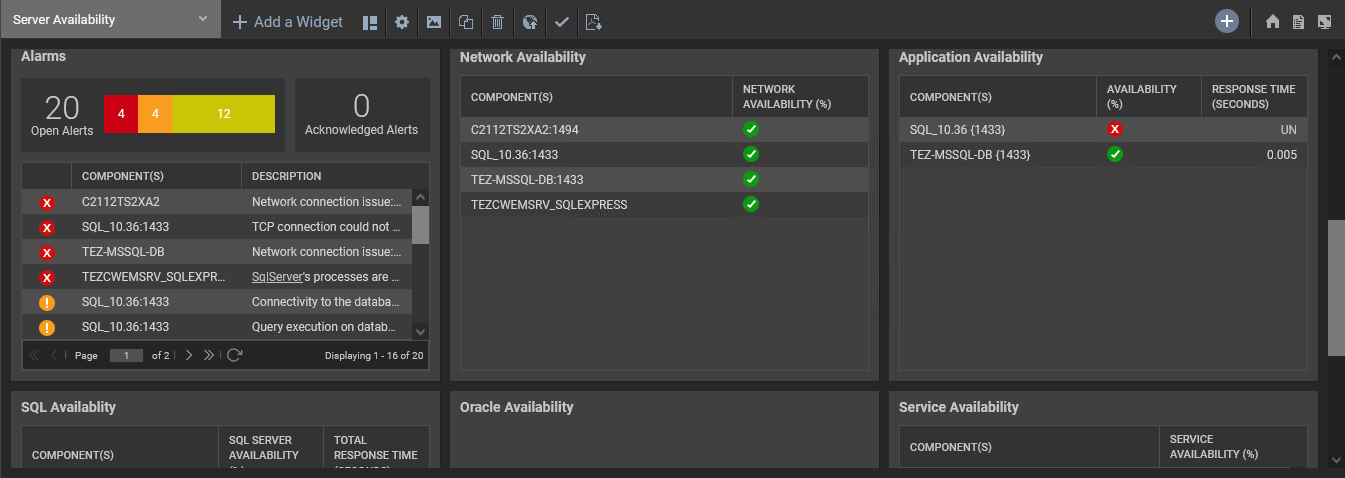Click the fullscreen monitor icon
Screen dimensions: 1345x478
coord(1324,22)
